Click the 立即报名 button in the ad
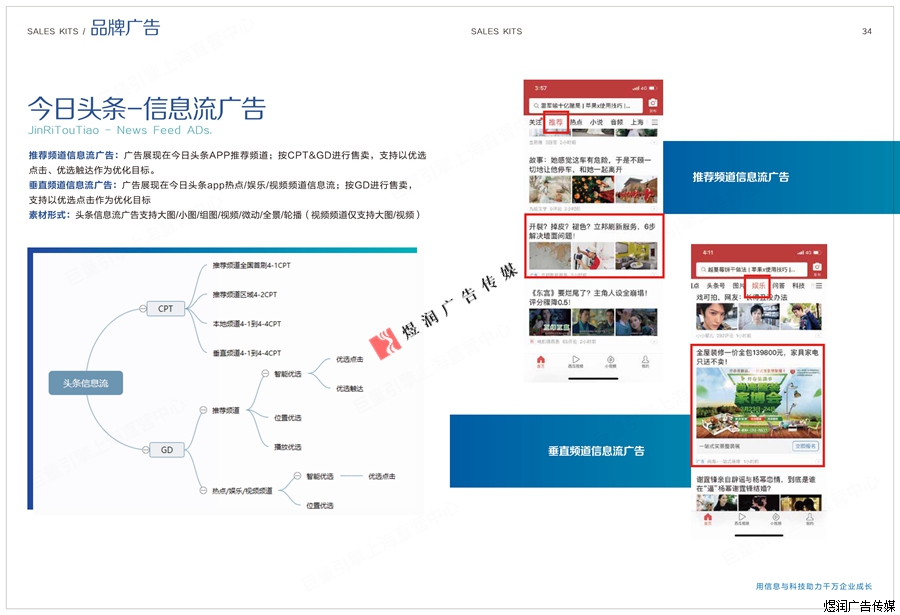The image size is (900, 615). (x=805, y=446)
